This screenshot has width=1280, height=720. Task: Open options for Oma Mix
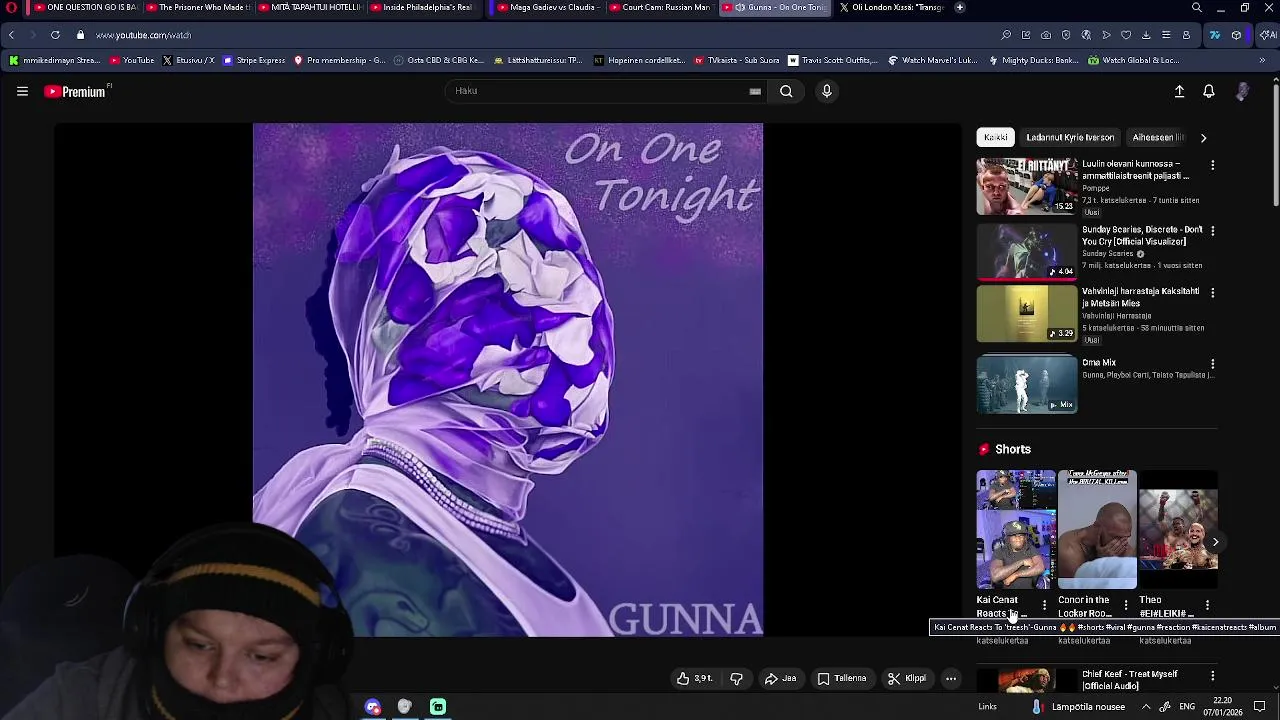1213,364
